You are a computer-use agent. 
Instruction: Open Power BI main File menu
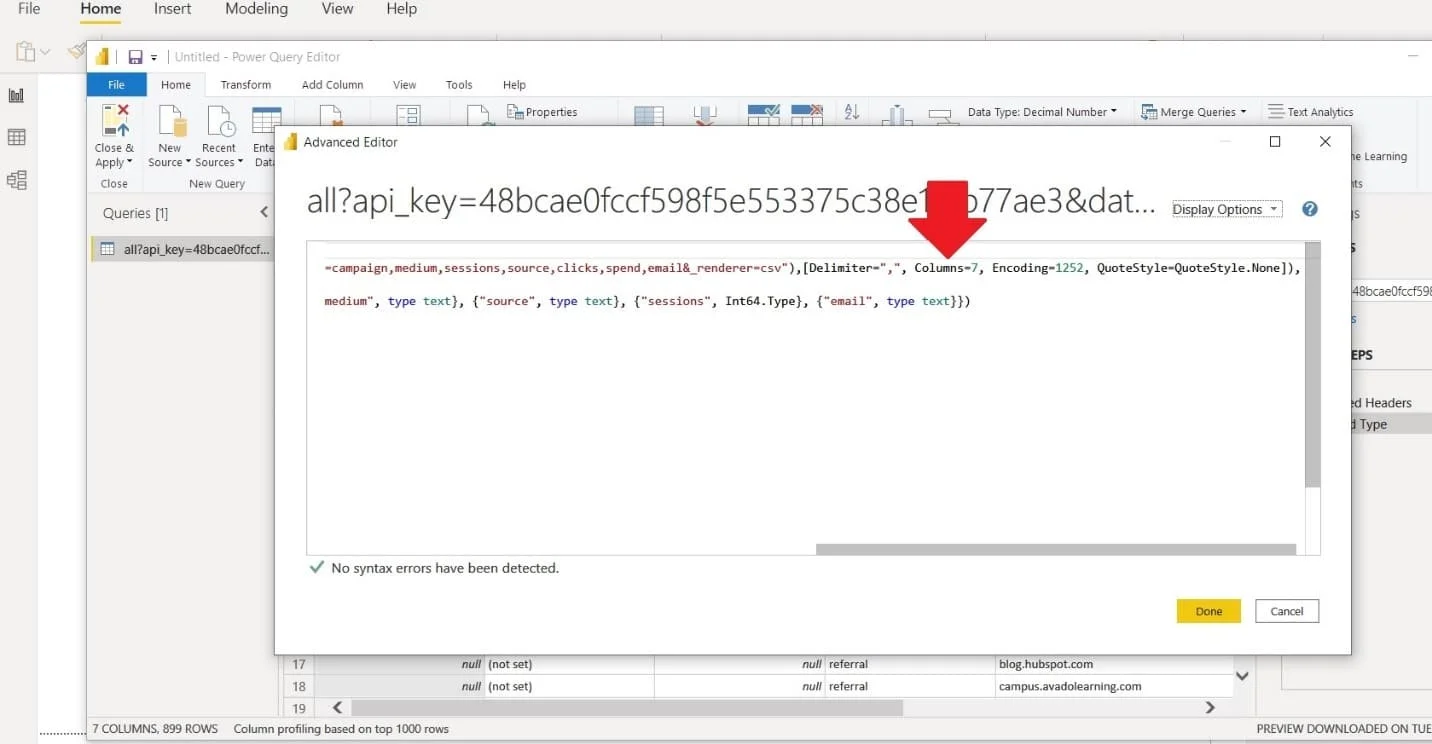click(x=30, y=9)
